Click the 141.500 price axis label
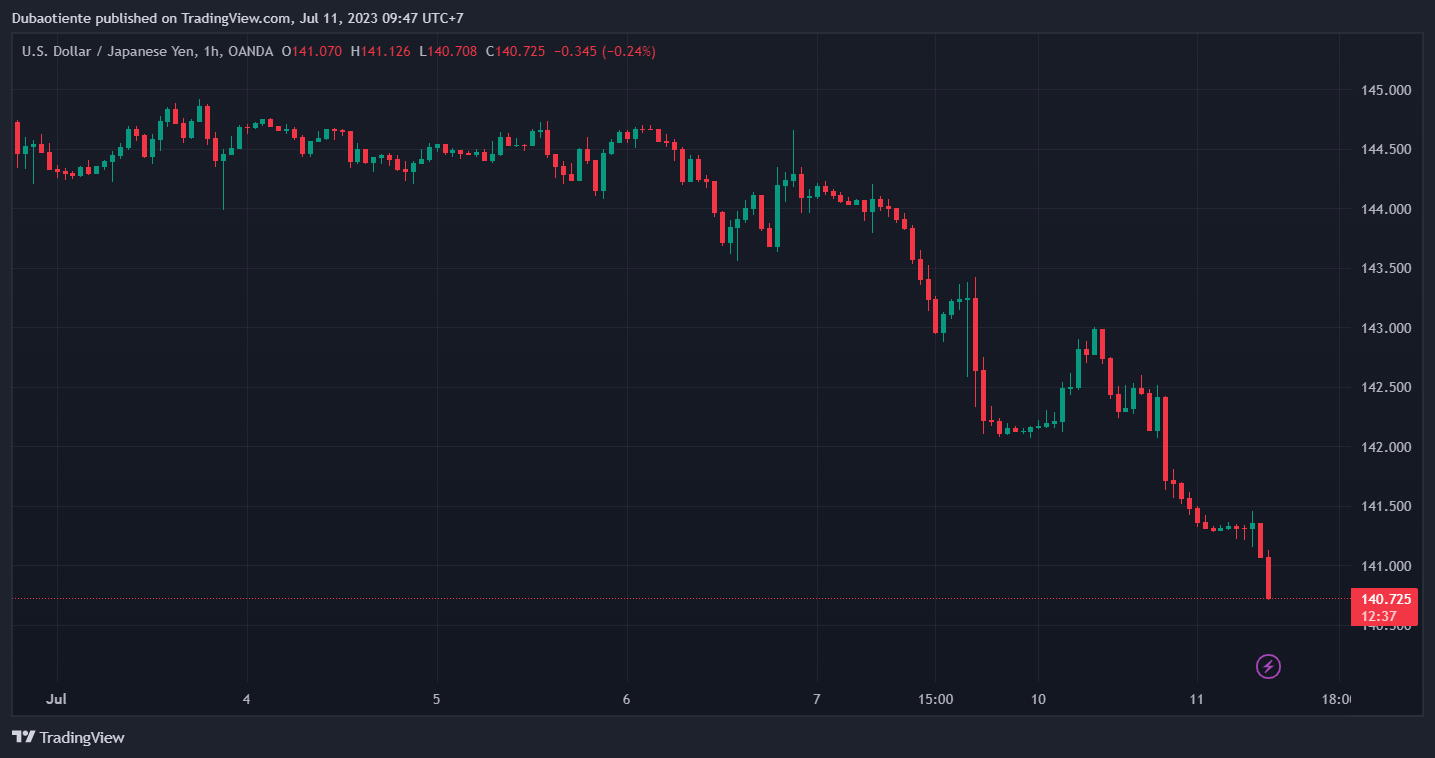The height and width of the screenshot is (758, 1435). 1385,507
